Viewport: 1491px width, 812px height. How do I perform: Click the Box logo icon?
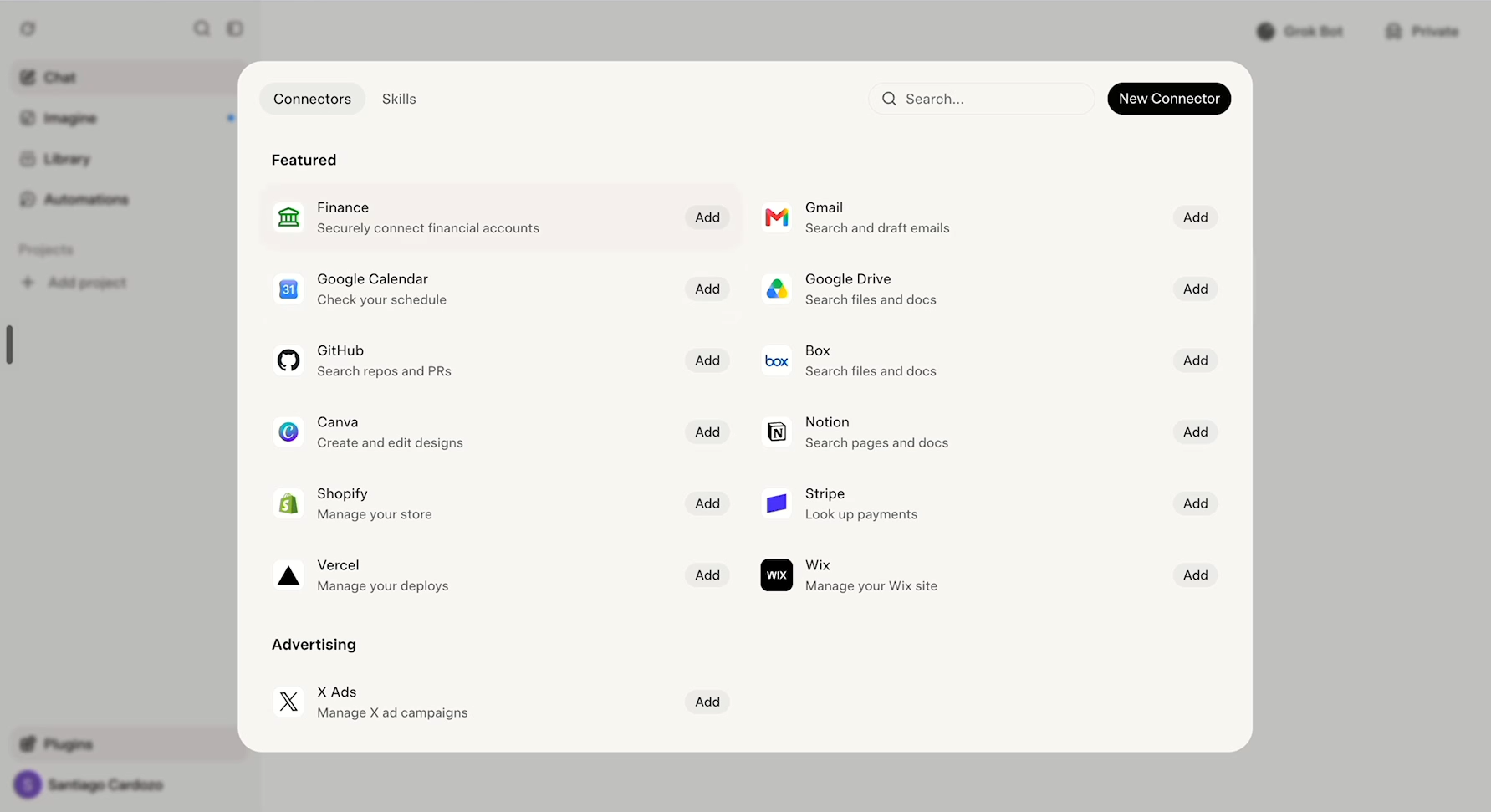coord(777,361)
